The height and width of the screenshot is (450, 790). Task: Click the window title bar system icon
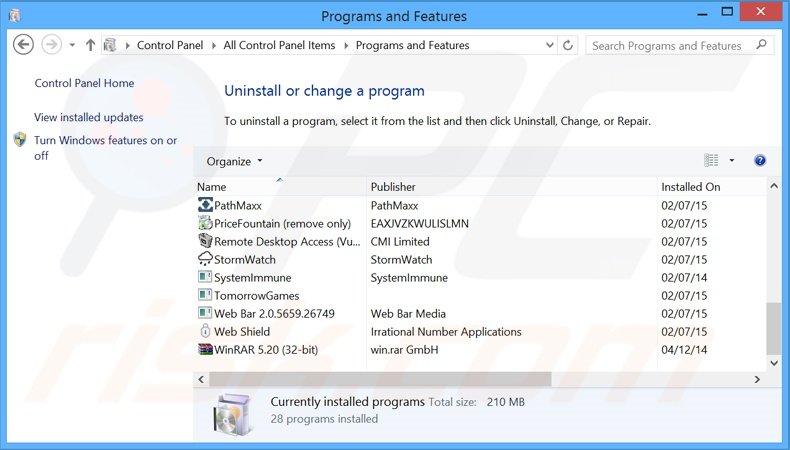coord(15,16)
